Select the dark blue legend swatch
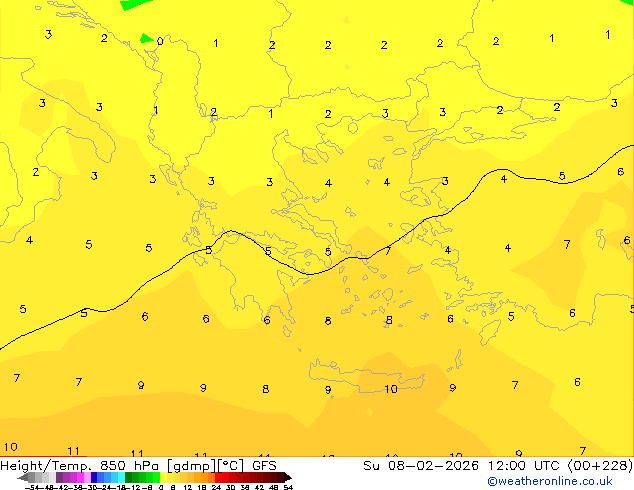This screenshot has width=634, height=490. (94, 477)
